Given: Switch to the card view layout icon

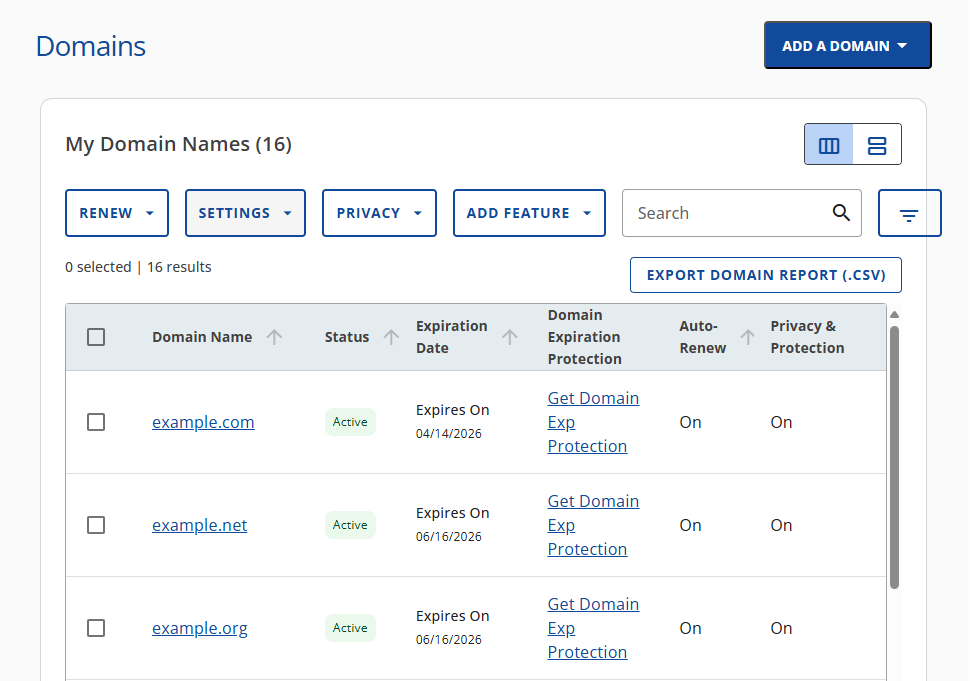Looking at the screenshot, I should point(828,144).
